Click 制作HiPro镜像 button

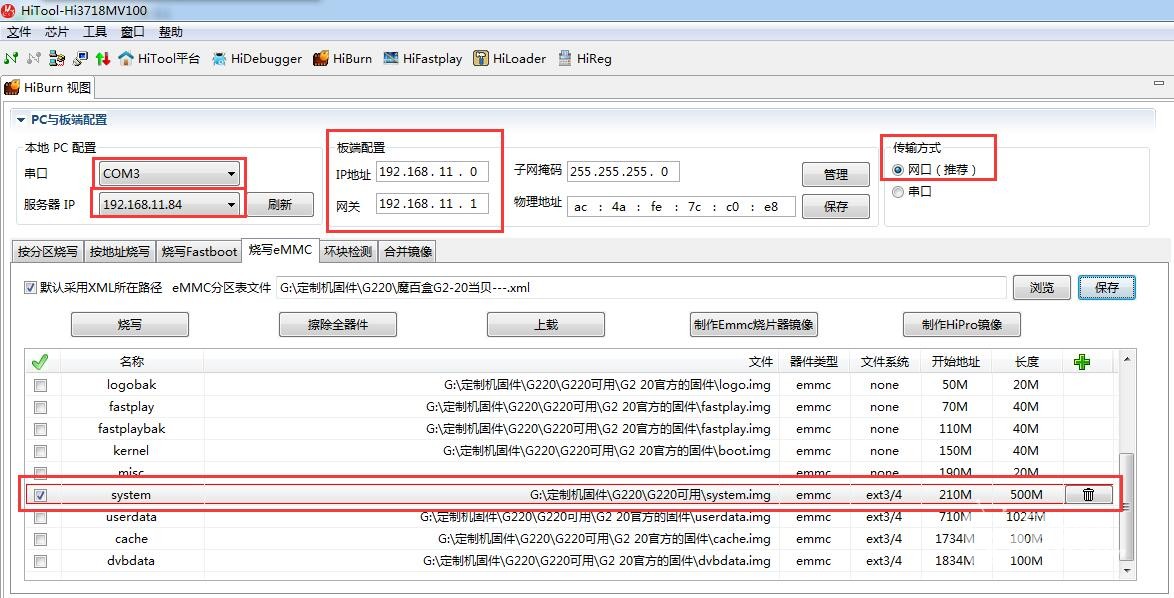click(961, 325)
